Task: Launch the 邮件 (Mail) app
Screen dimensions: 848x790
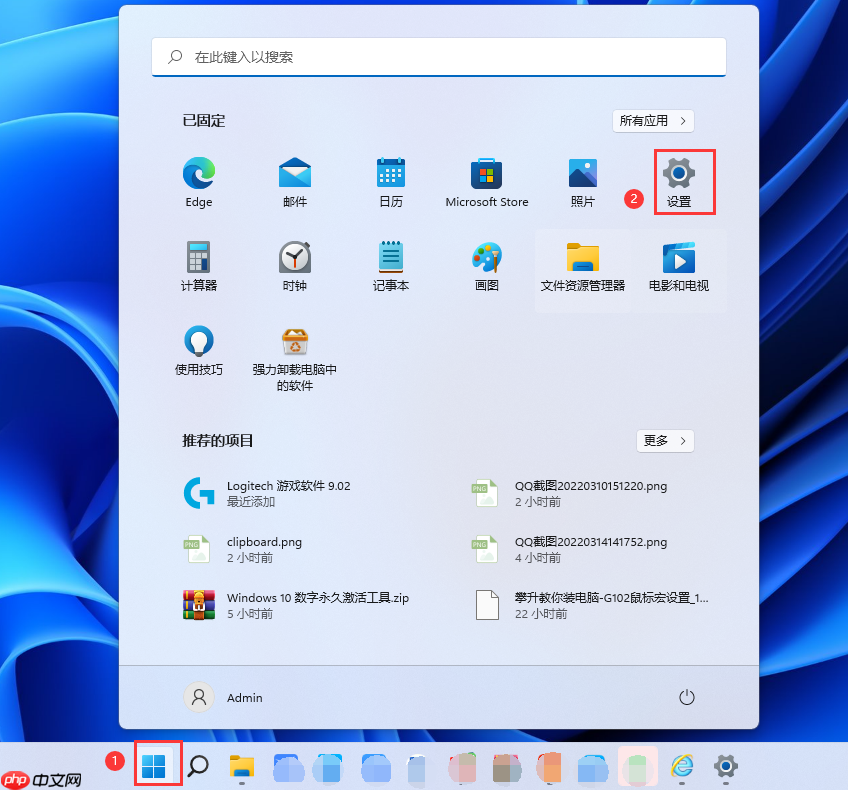Action: coord(294,180)
